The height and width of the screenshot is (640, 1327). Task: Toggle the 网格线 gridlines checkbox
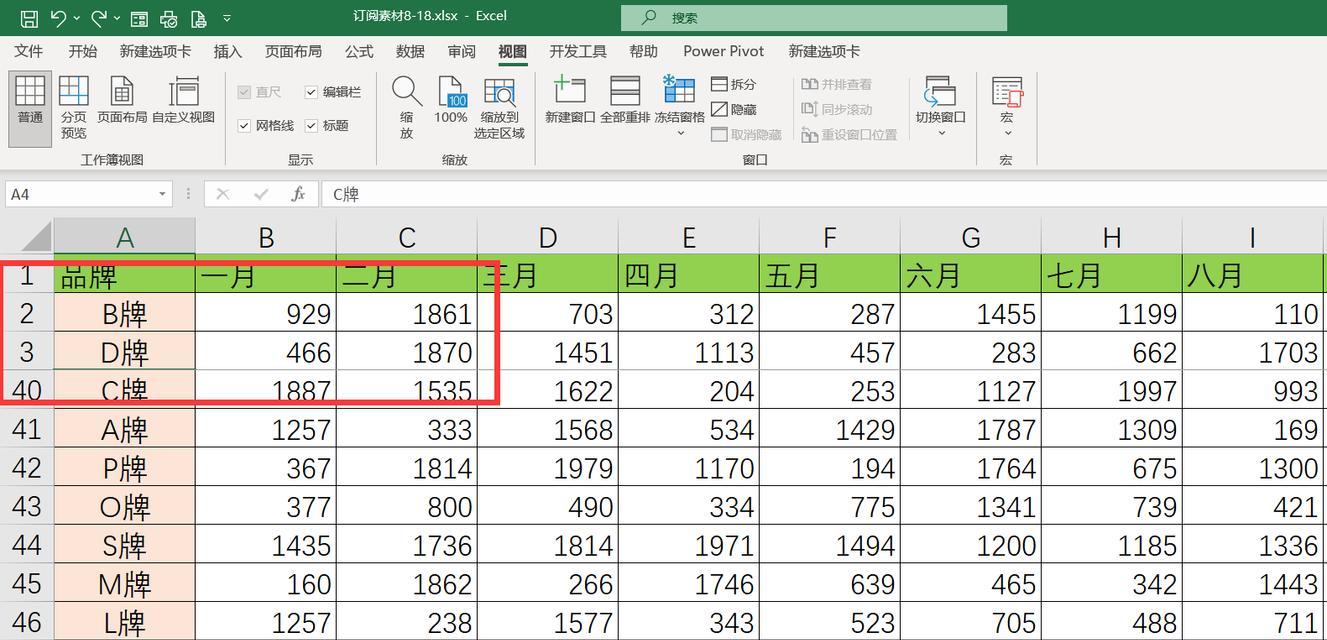pyautogui.click(x=244, y=125)
